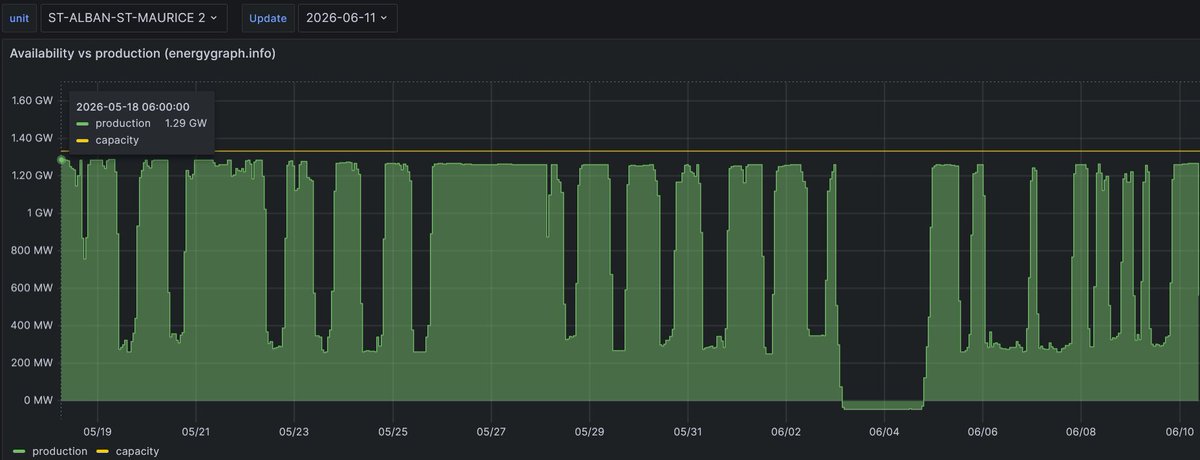Click the yellow capacity swatch in the bottom legend
Screen dimensions: 1200x460
pos(104,452)
